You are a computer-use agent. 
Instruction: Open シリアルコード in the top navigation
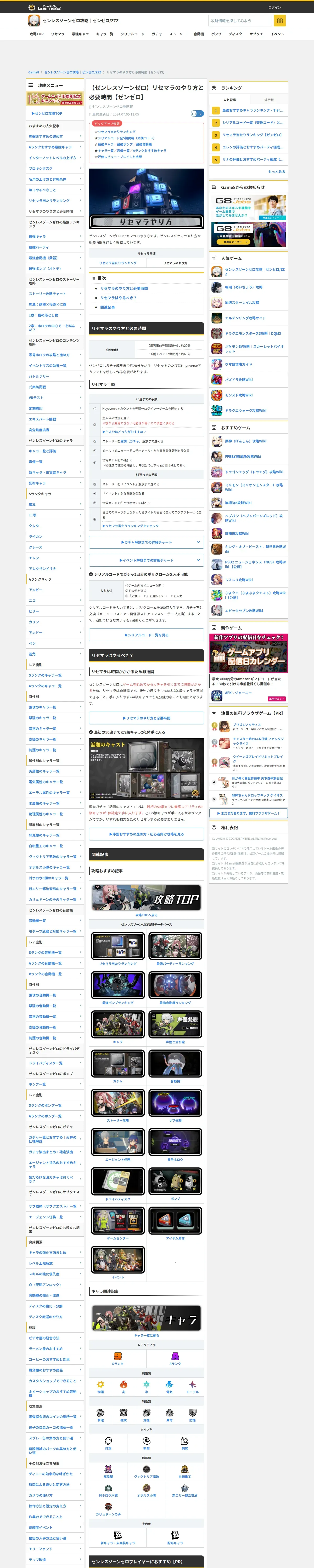point(132,34)
